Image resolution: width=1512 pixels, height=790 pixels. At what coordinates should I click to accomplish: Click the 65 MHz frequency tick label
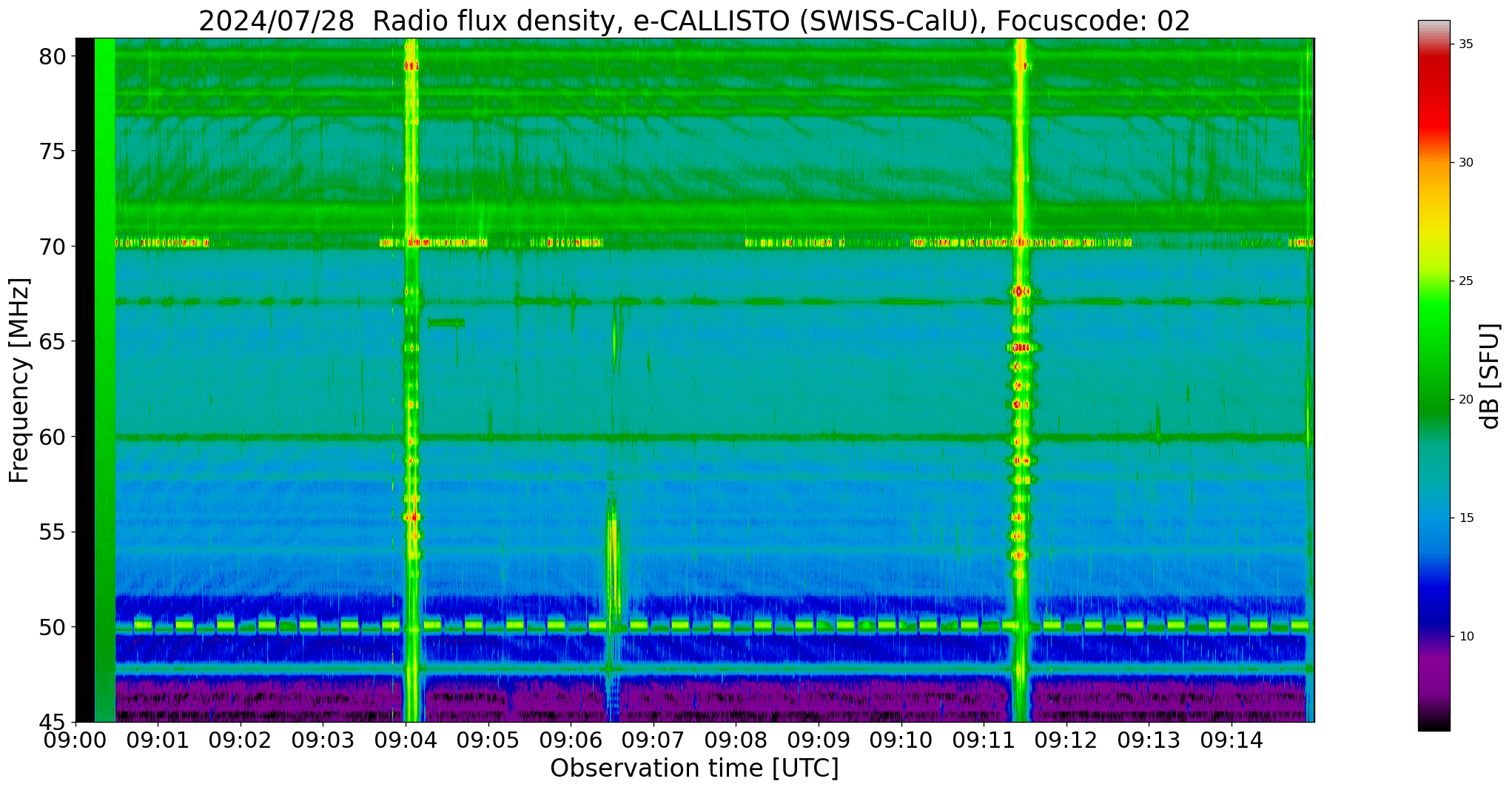click(52, 341)
